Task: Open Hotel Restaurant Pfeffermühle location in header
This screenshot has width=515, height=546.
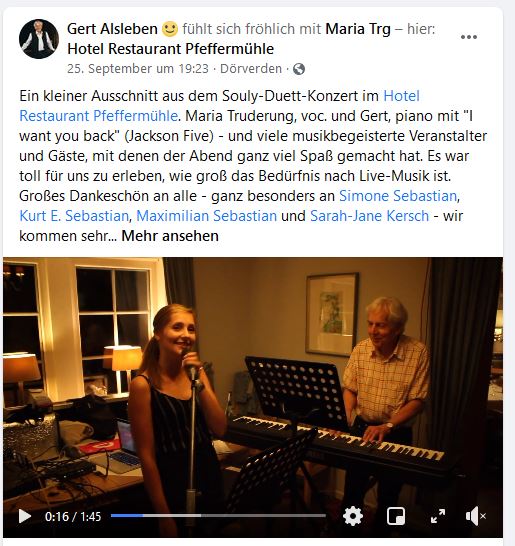Action: pos(171,49)
